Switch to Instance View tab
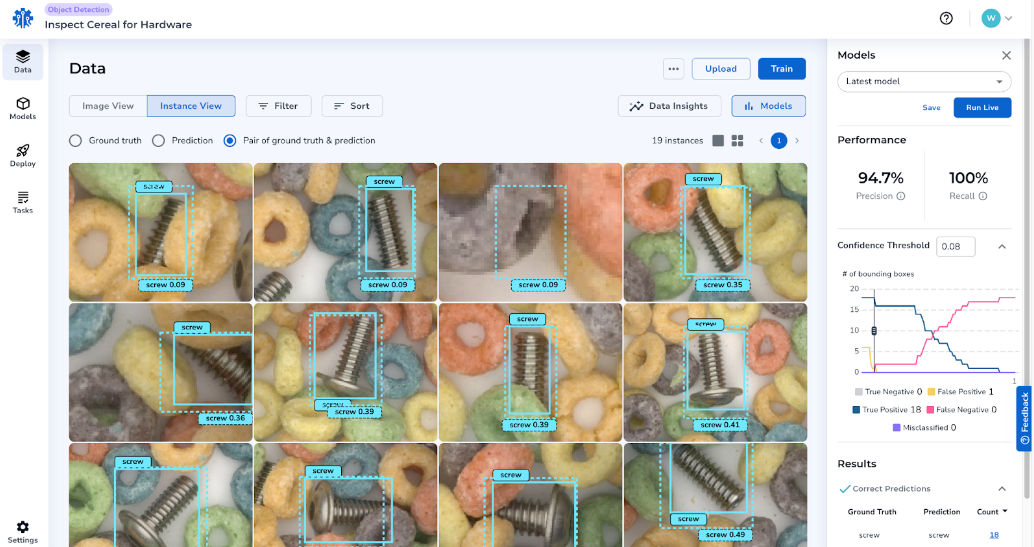 coord(191,106)
